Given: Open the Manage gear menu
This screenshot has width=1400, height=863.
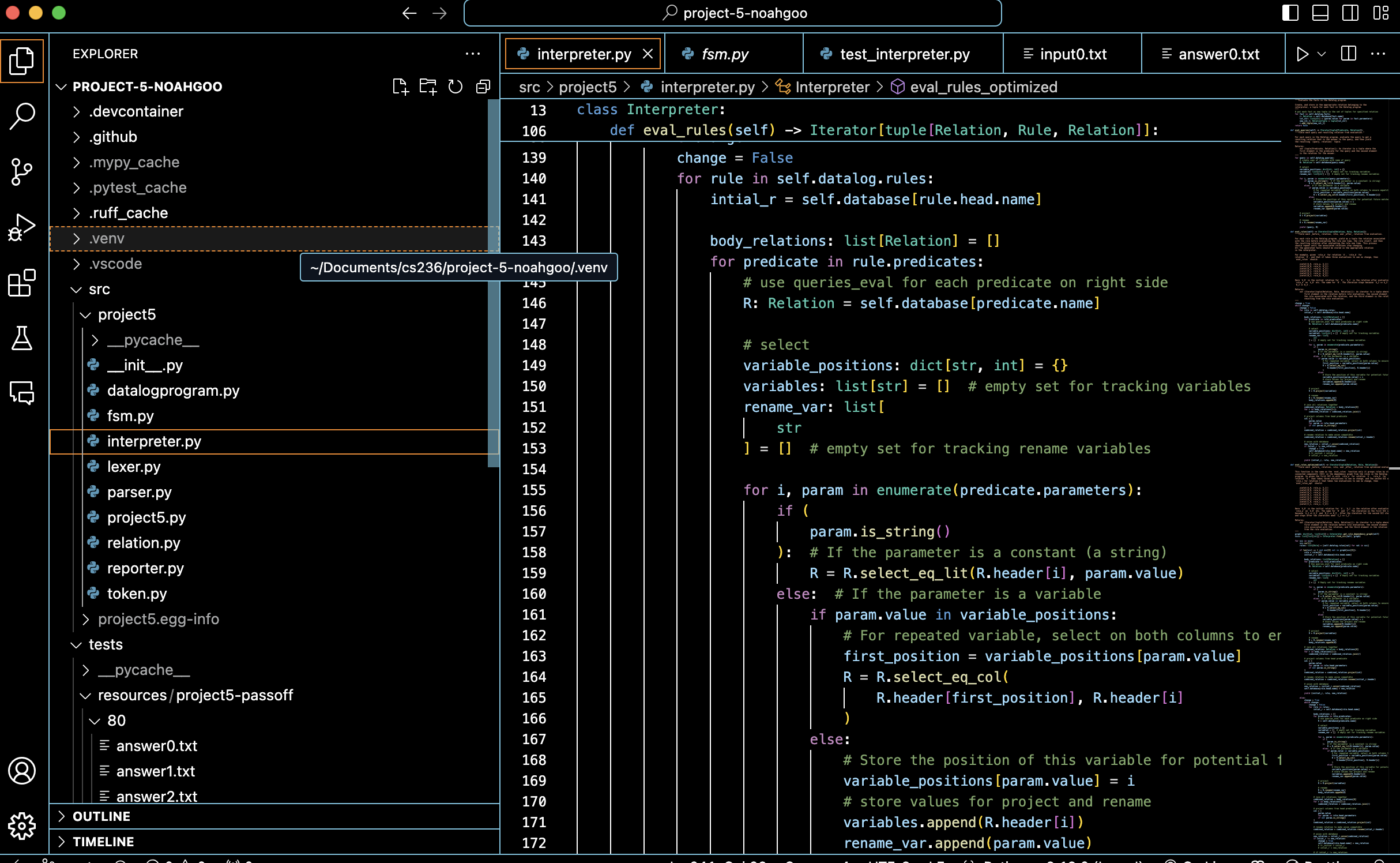Looking at the screenshot, I should point(22,827).
